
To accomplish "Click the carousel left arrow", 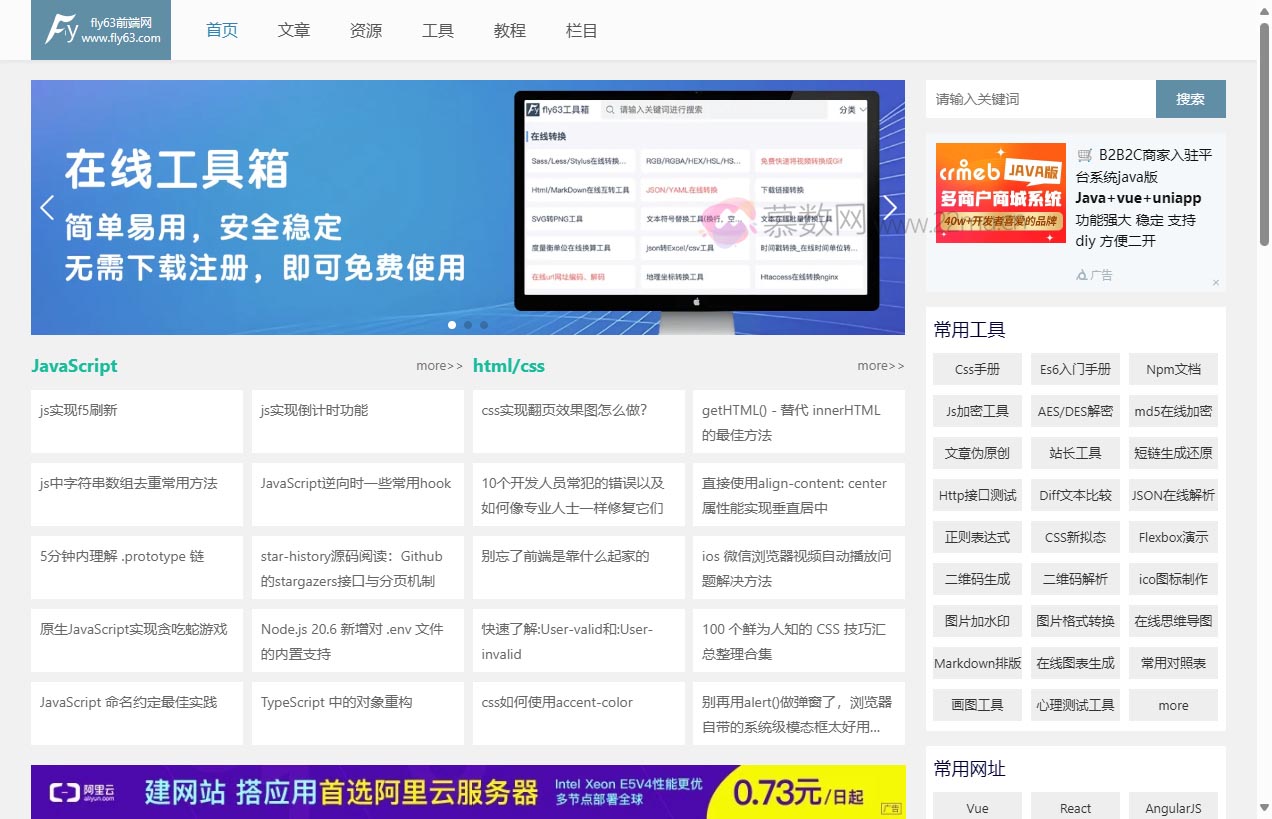I will (x=47, y=207).
